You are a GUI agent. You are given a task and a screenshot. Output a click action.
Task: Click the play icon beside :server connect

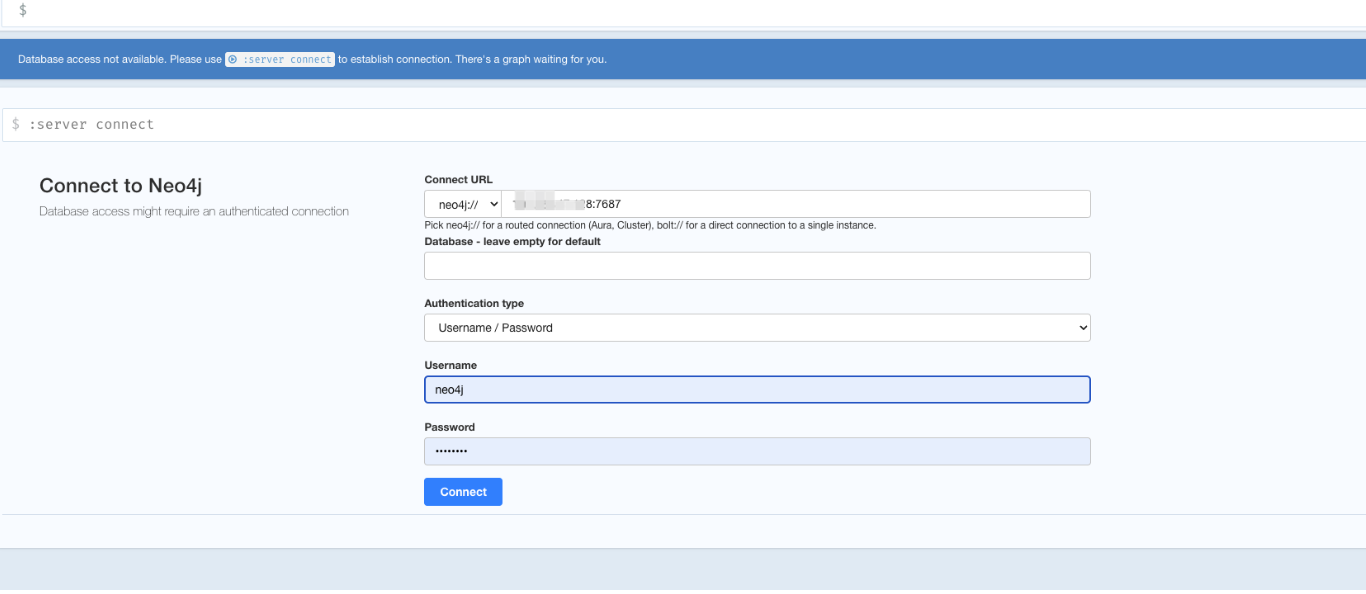233,60
